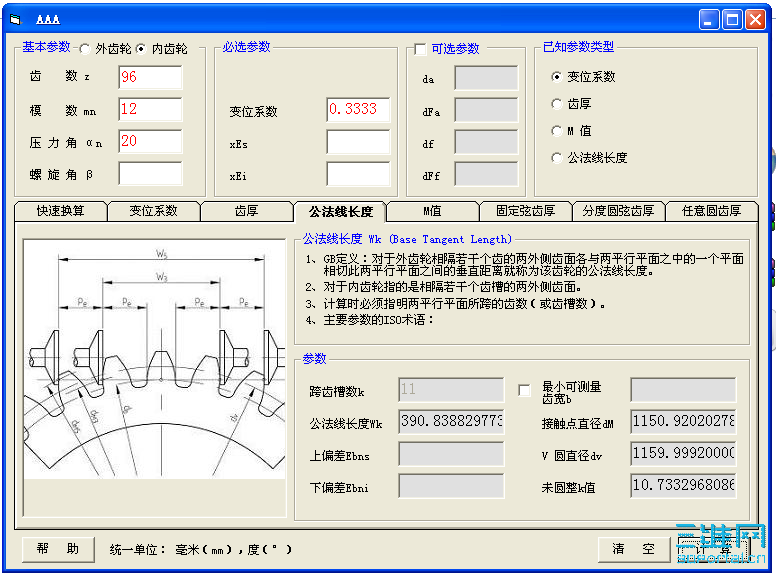Open the 变位系数 tab
This screenshot has width=776, height=574.
coord(153,211)
